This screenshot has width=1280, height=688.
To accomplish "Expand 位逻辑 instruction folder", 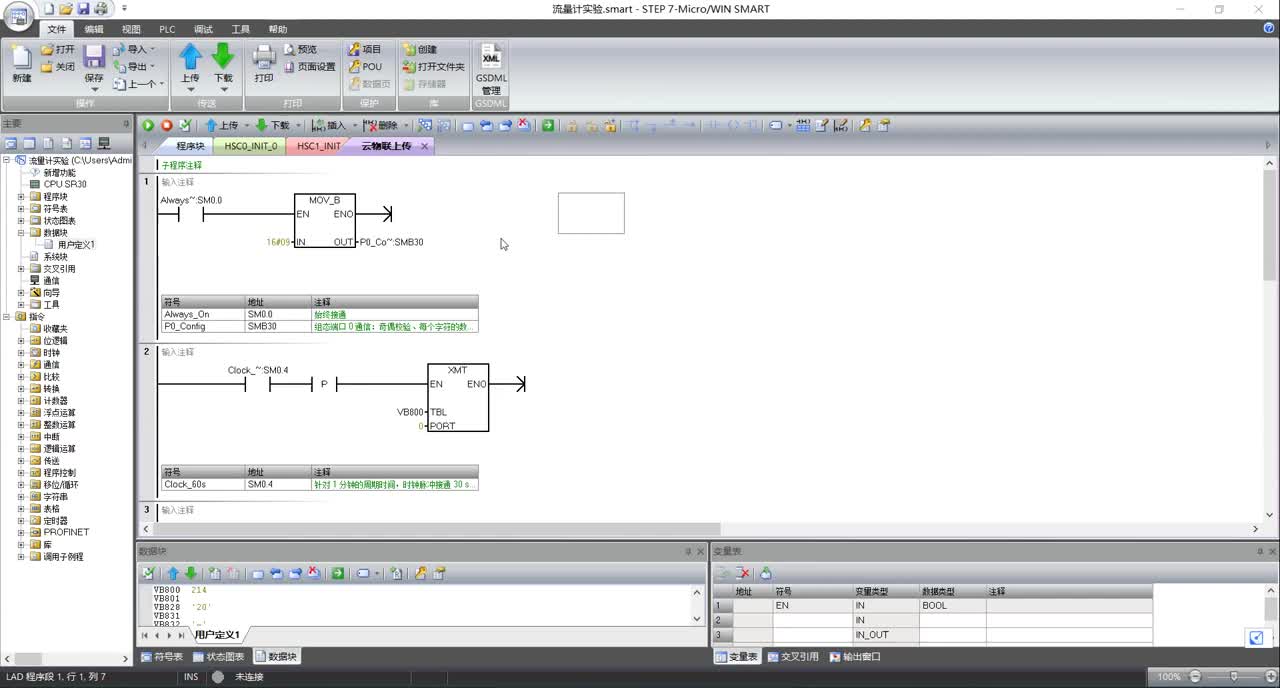I will tap(21, 341).
